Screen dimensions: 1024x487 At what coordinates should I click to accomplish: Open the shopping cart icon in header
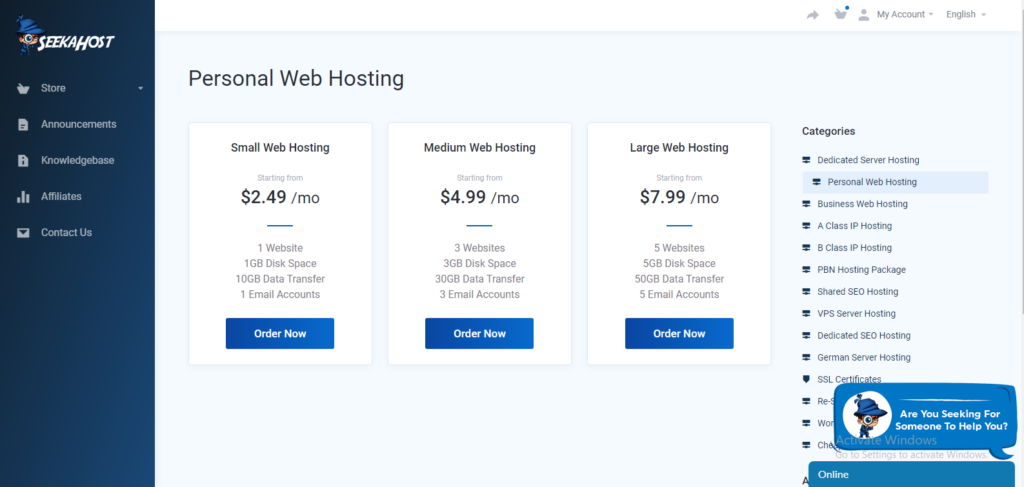(840, 14)
